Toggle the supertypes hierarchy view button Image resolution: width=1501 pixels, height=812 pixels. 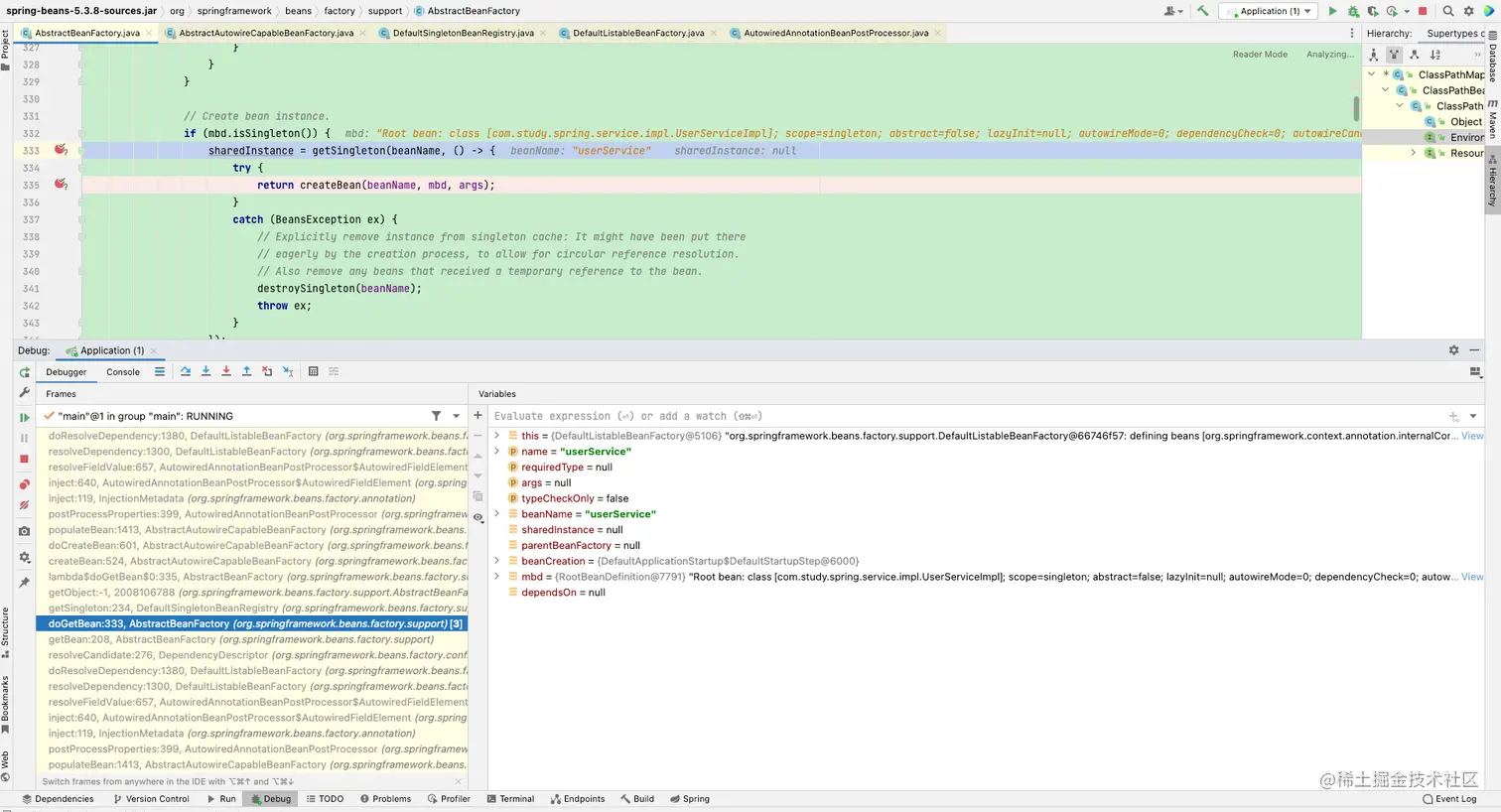pos(1394,55)
